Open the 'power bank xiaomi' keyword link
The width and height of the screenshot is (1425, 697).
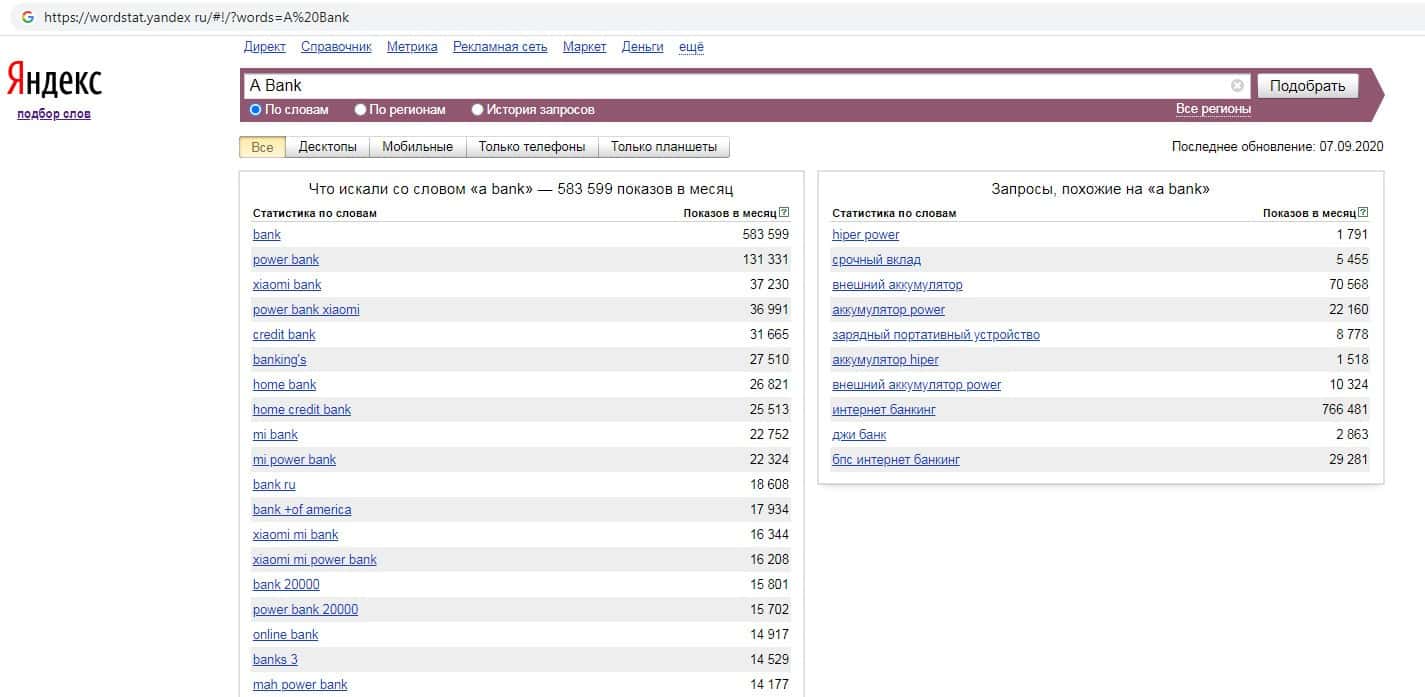point(306,310)
